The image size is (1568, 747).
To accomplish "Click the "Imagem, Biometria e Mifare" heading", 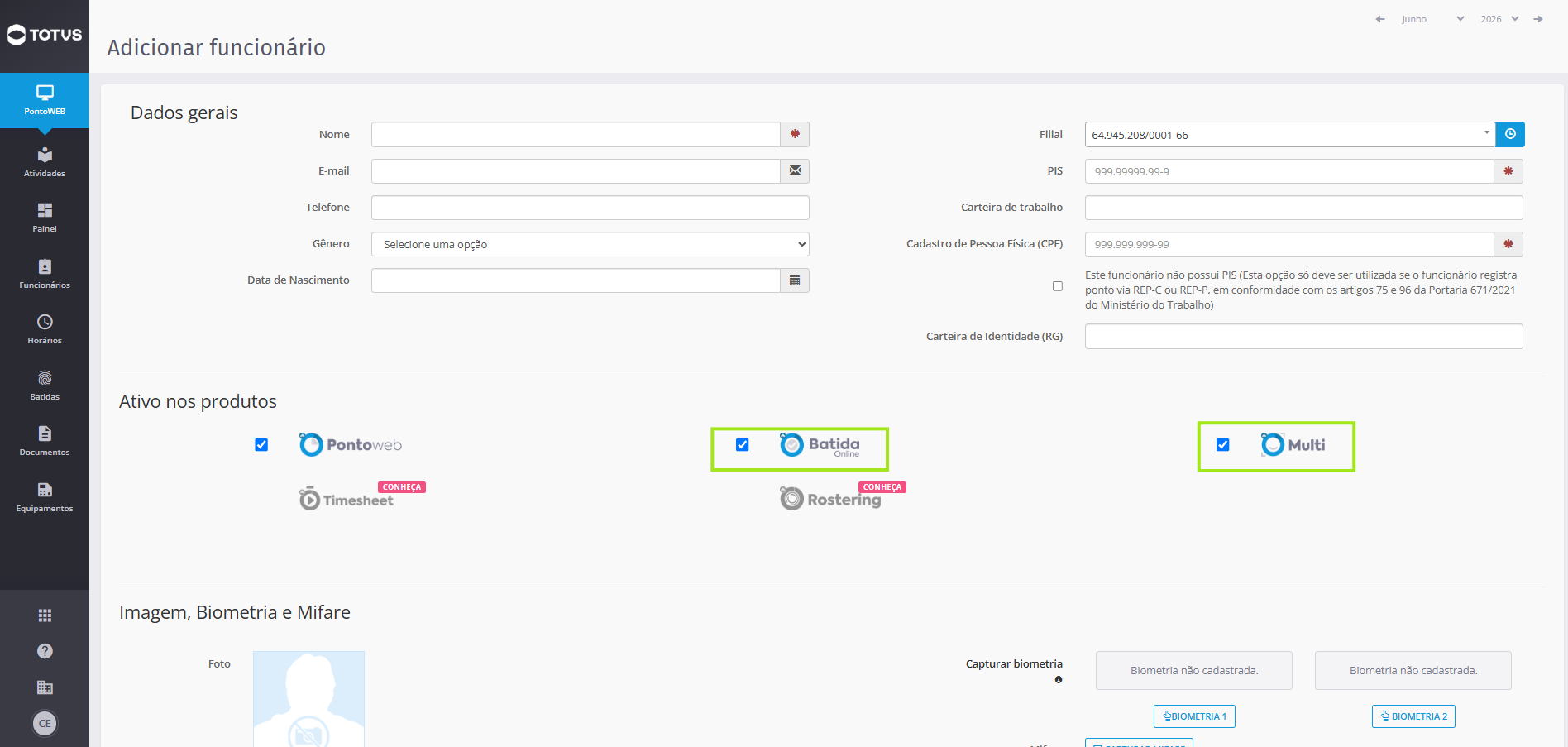I will tap(235, 612).
